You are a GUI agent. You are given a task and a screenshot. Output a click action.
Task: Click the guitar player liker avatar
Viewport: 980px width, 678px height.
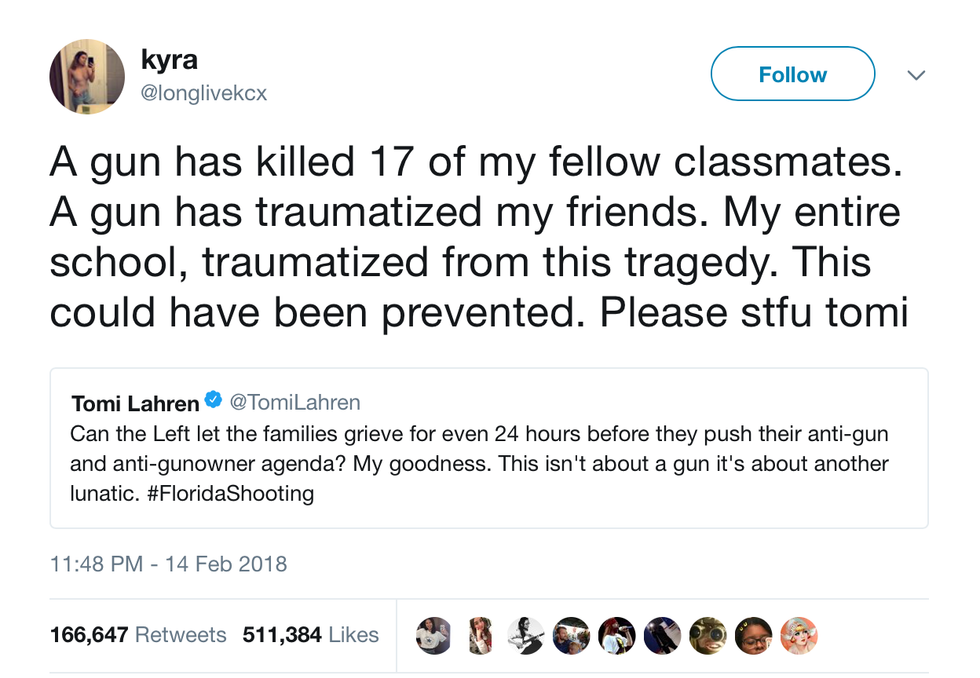click(x=526, y=635)
